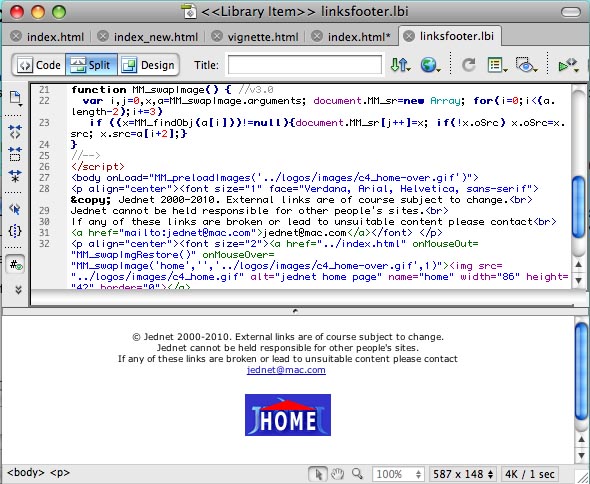Open the first index.html tab

pos(55,37)
